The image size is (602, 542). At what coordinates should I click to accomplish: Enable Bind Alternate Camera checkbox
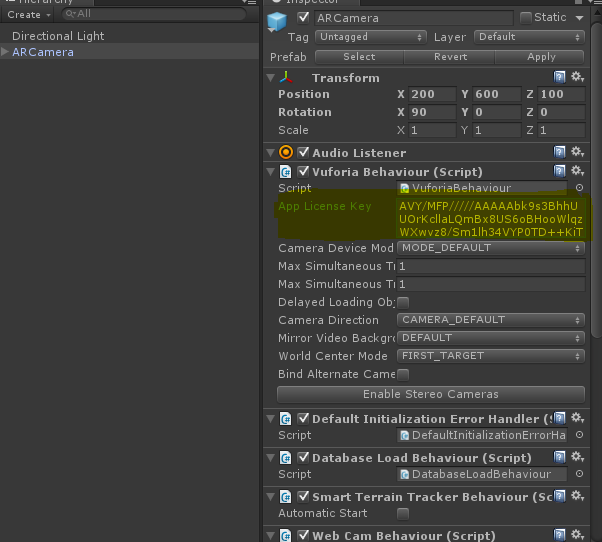(x=403, y=374)
